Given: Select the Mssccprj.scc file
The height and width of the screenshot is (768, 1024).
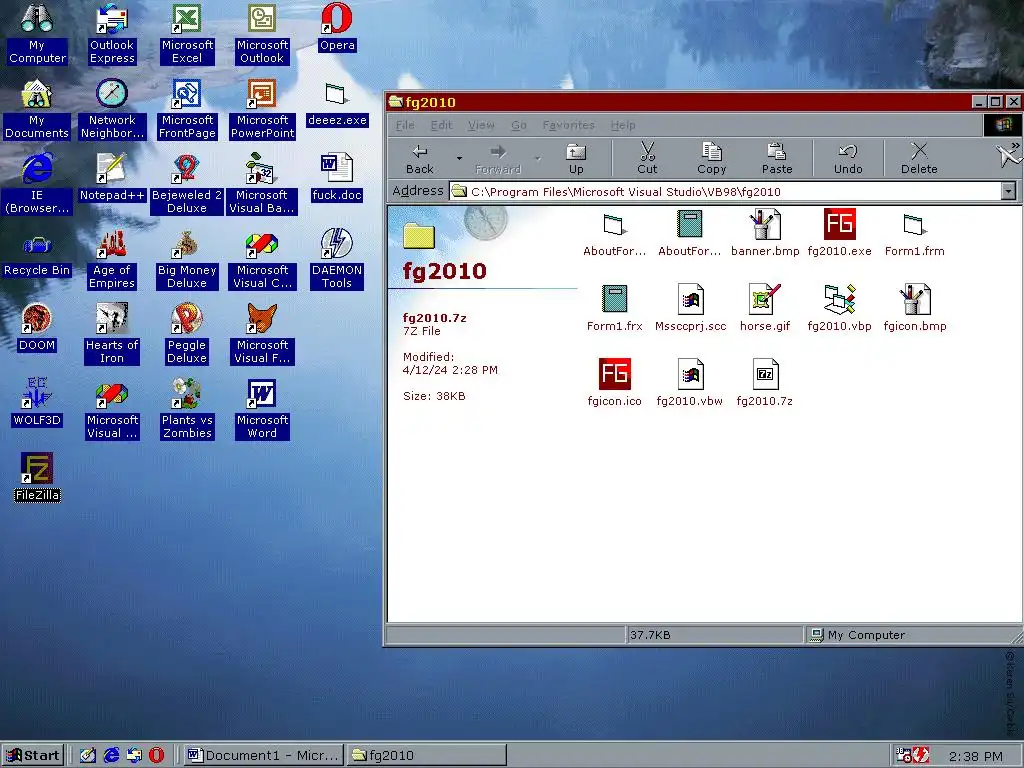Looking at the screenshot, I should point(690,308).
